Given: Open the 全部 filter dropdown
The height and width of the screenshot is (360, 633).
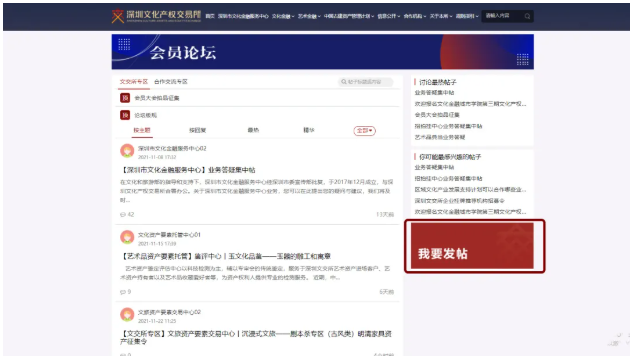Looking at the screenshot, I should pos(365,130).
